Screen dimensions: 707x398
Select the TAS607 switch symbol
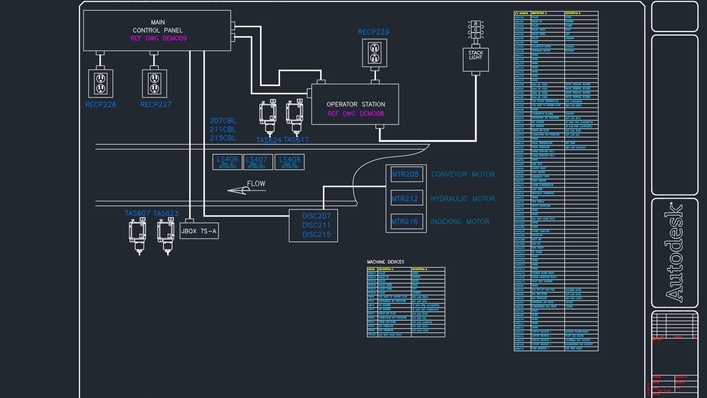138,236
